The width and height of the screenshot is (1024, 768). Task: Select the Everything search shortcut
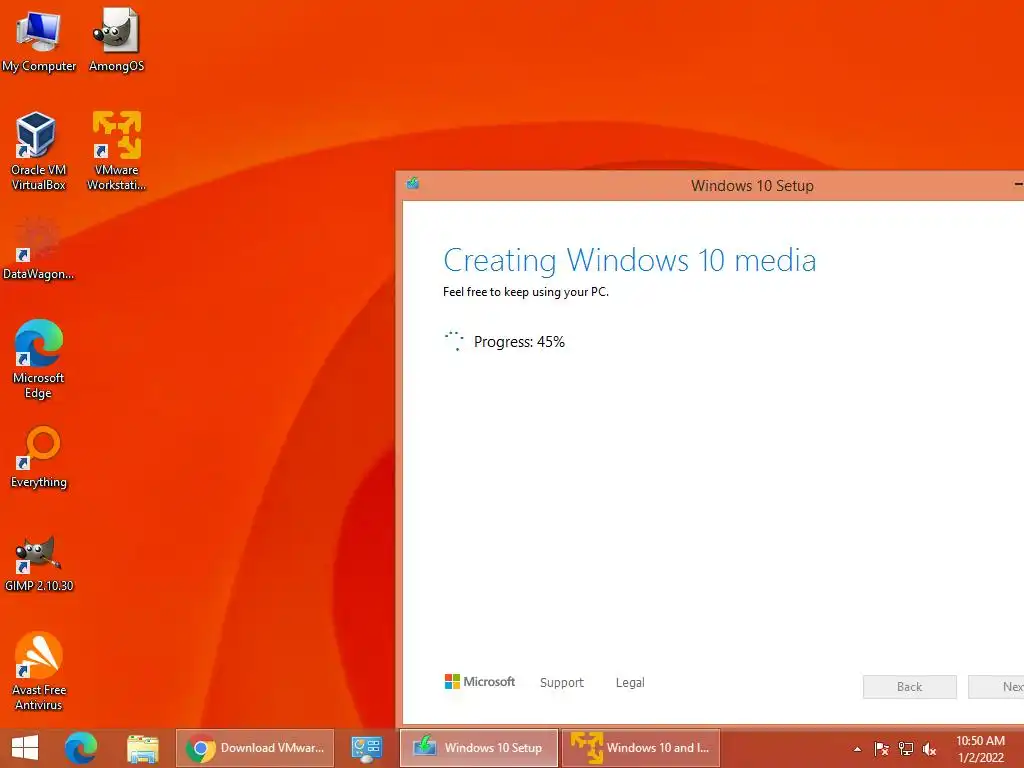39,457
